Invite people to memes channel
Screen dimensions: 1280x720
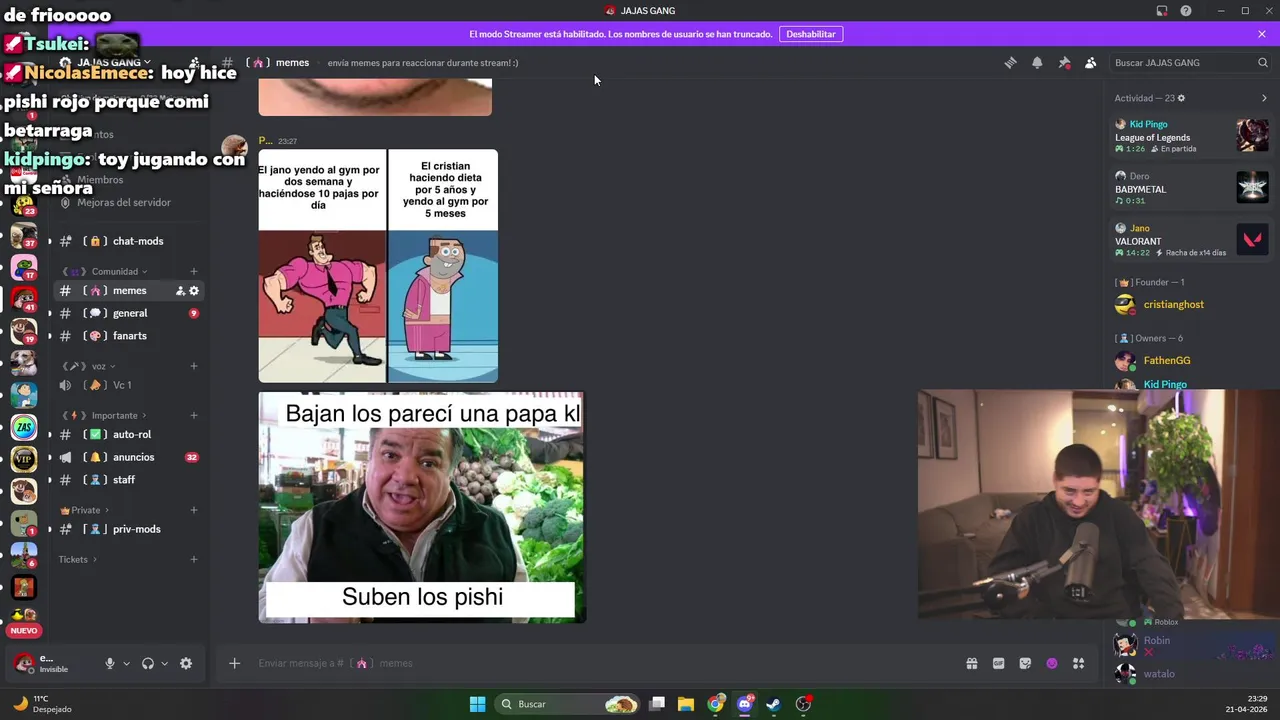(180, 291)
